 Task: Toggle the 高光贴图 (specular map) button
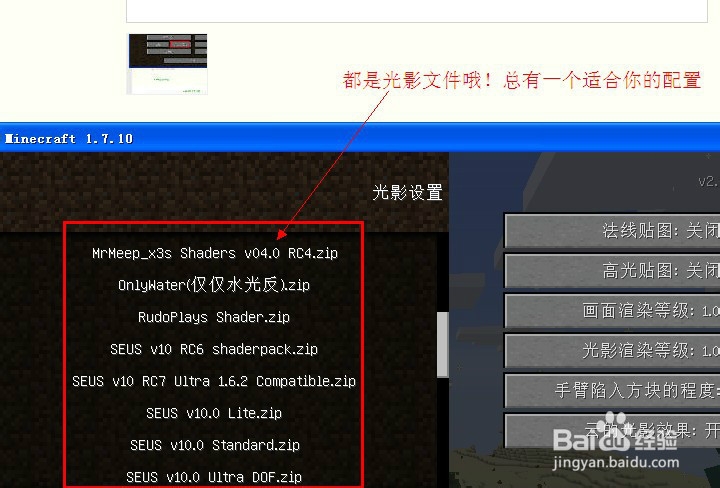612,270
